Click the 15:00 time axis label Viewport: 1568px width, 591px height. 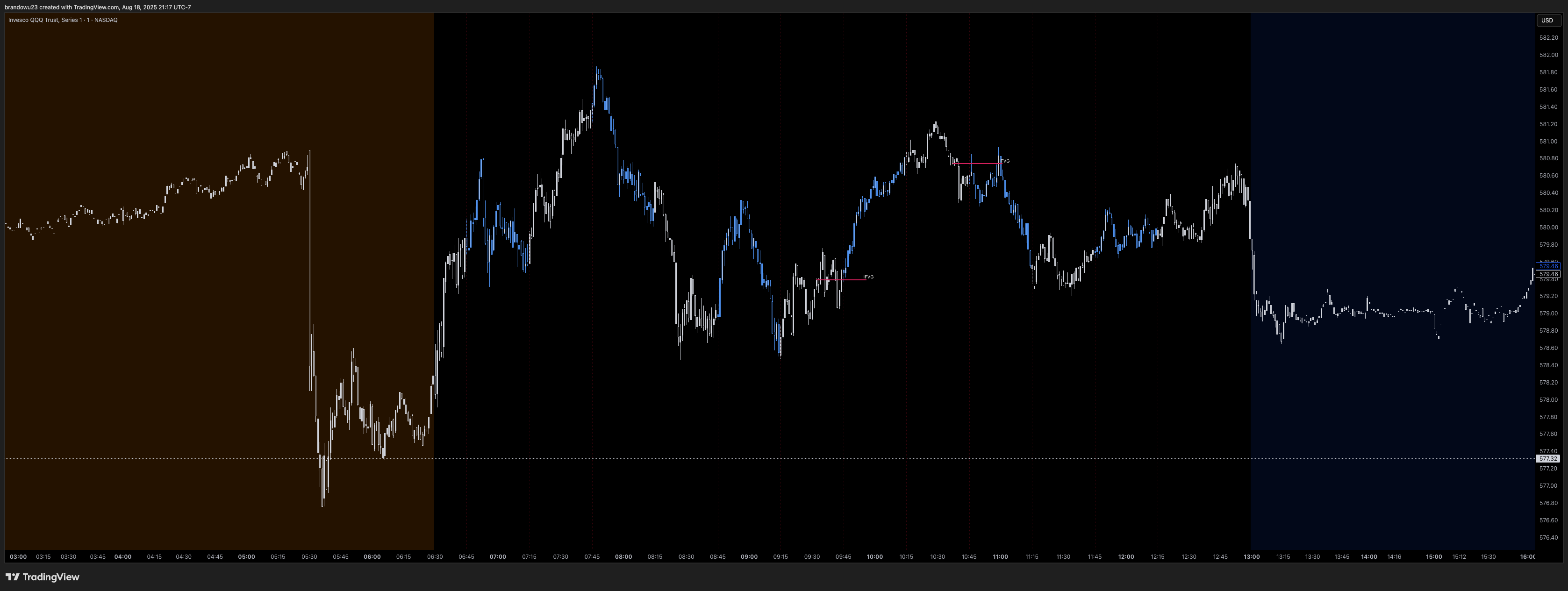(x=1434, y=557)
